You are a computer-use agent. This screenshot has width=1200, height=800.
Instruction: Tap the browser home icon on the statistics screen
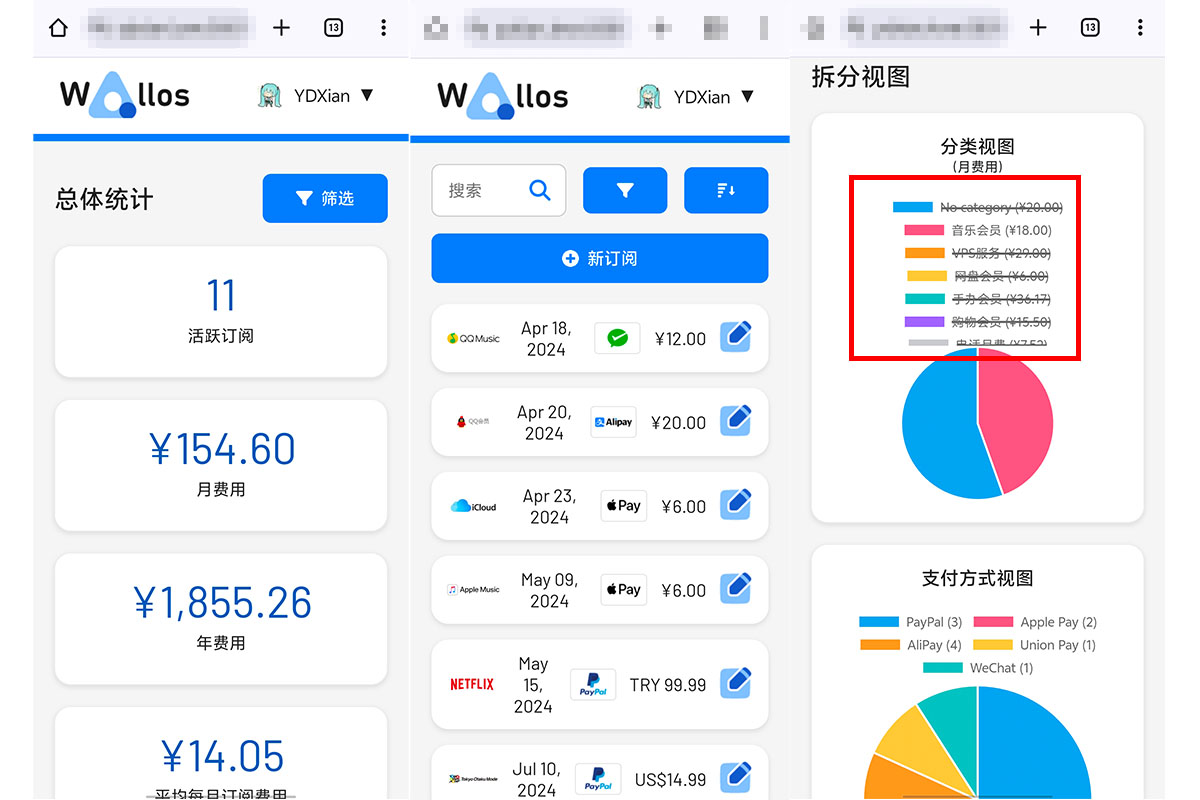58,28
